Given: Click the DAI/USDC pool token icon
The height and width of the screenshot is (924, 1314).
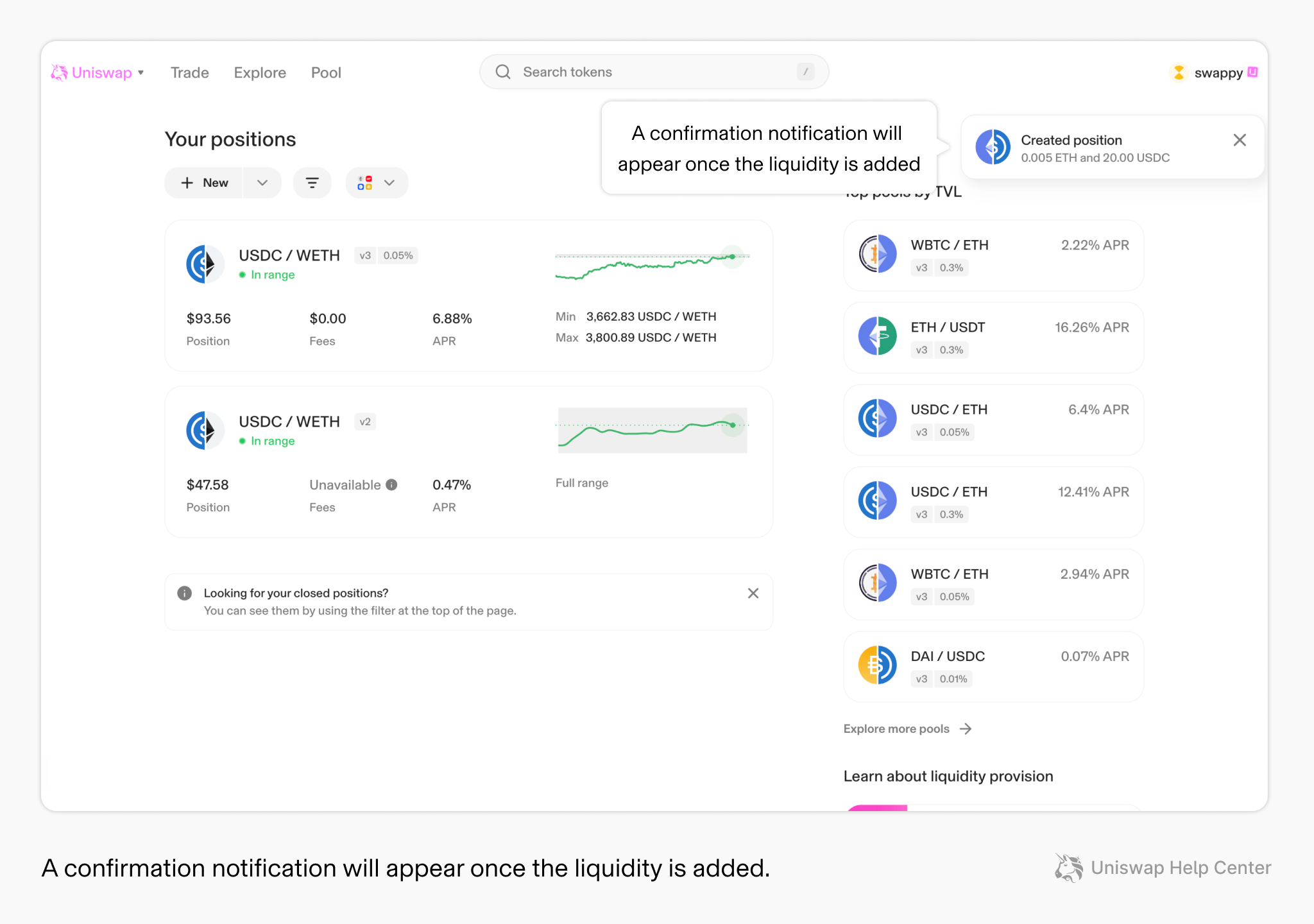Looking at the screenshot, I should 877,664.
